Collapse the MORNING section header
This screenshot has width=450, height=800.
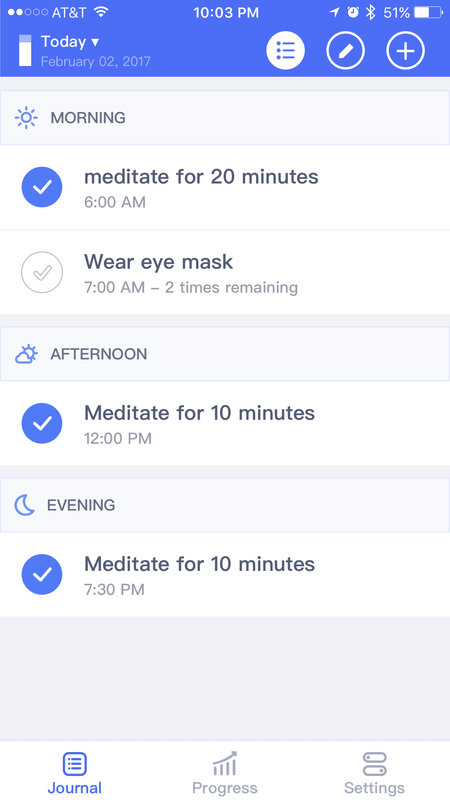(x=225, y=118)
